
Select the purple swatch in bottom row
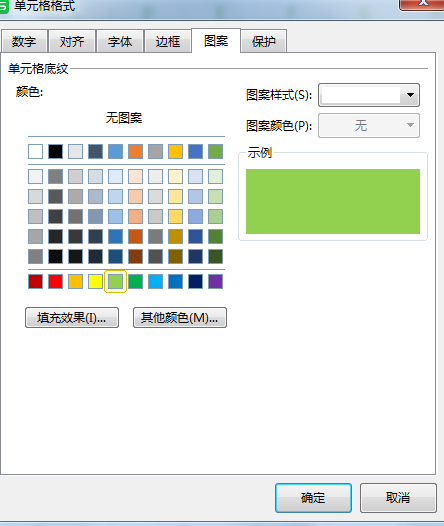(215, 281)
